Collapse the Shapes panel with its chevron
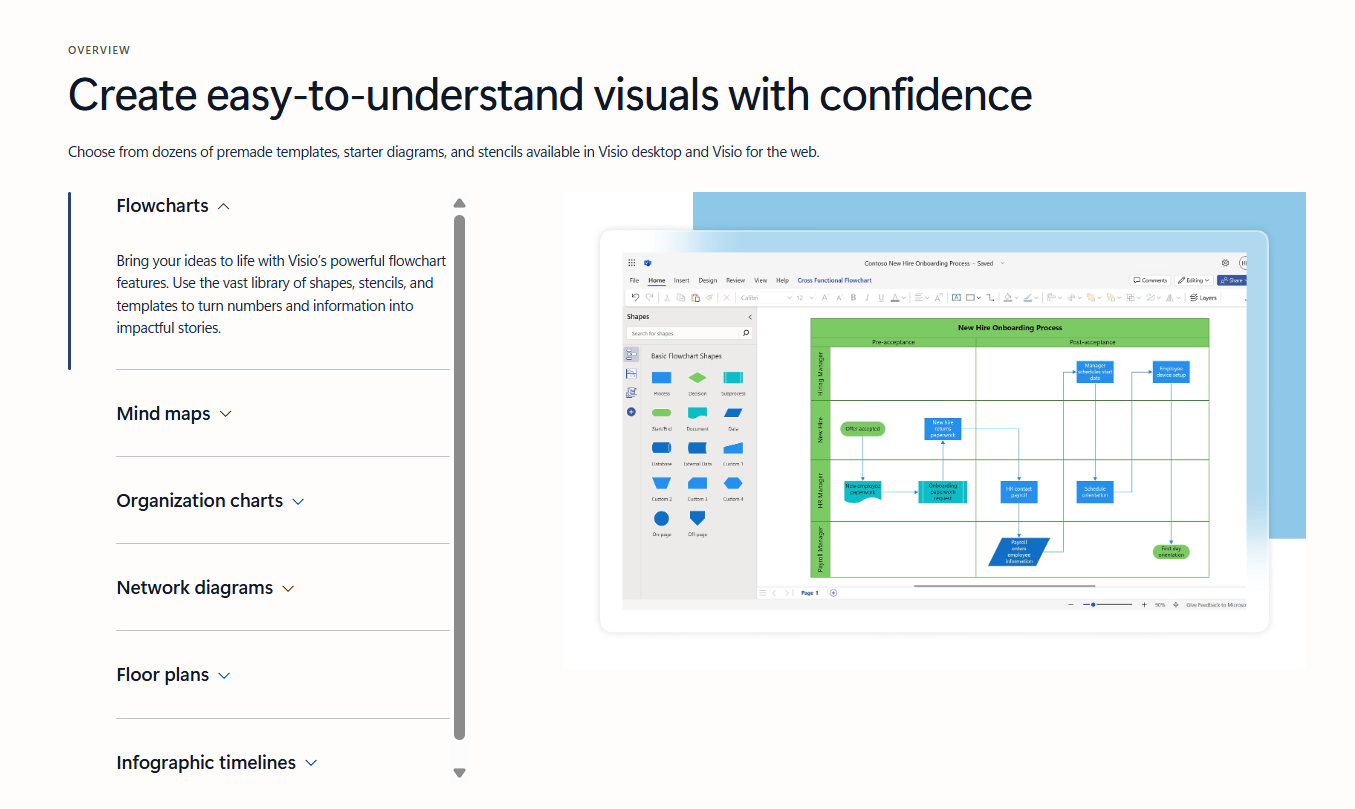 tap(750, 317)
